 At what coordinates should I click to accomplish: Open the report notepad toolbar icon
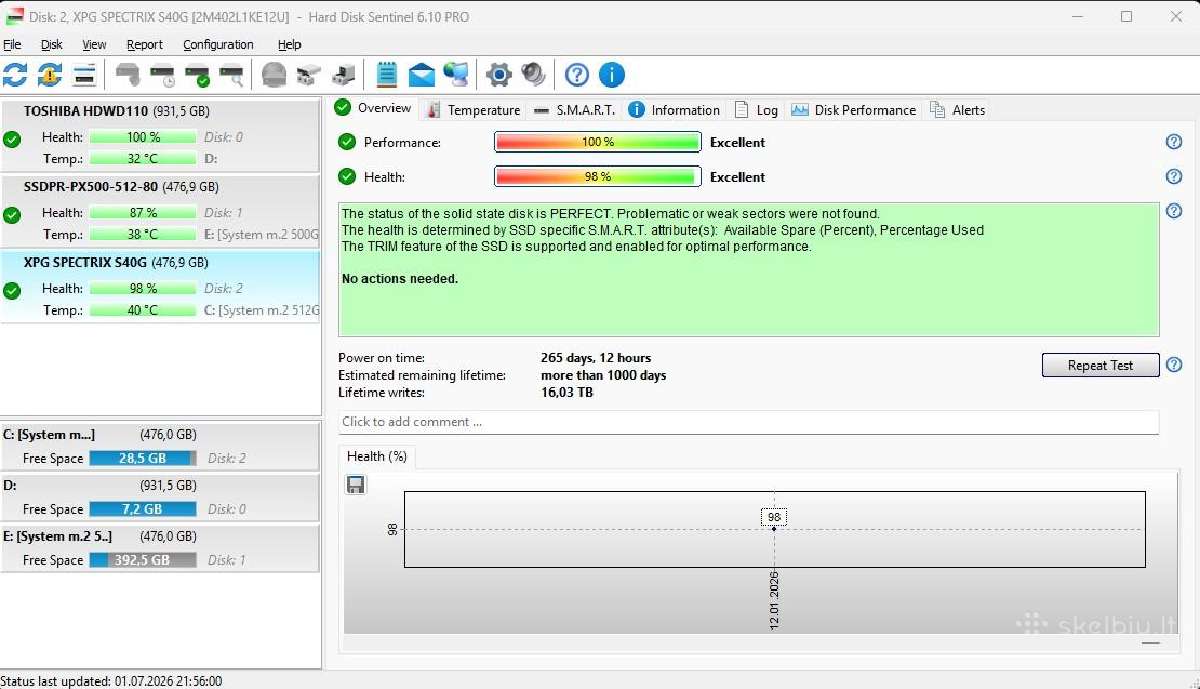click(387, 74)
